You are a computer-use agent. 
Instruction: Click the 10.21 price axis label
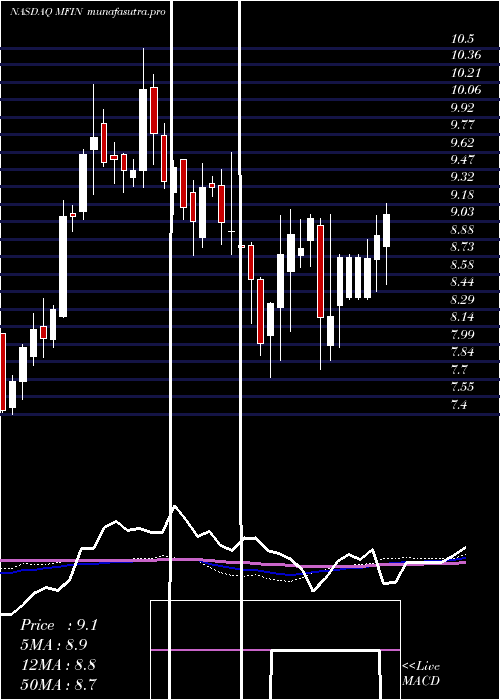466,73
